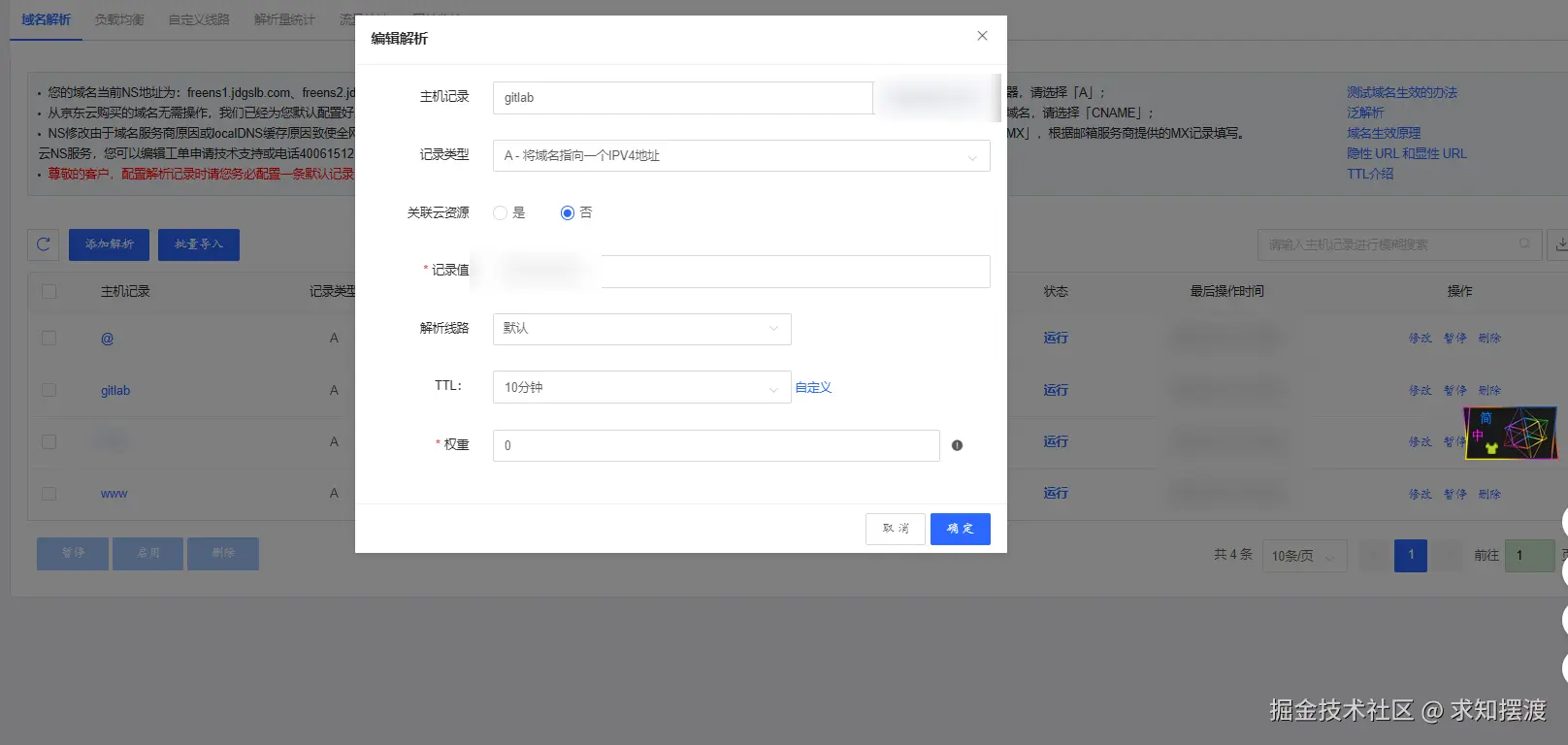Click the 删除 link for the www row
This screenshot has height=745, width=1568.
click(x=1489, y=495)
